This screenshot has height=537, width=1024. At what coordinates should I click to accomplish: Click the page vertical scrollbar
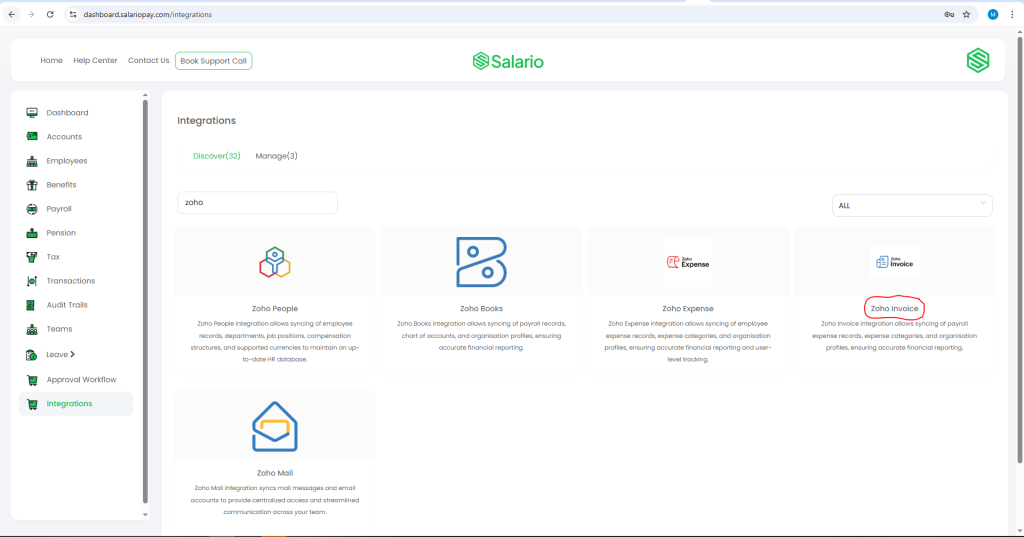1019,248
